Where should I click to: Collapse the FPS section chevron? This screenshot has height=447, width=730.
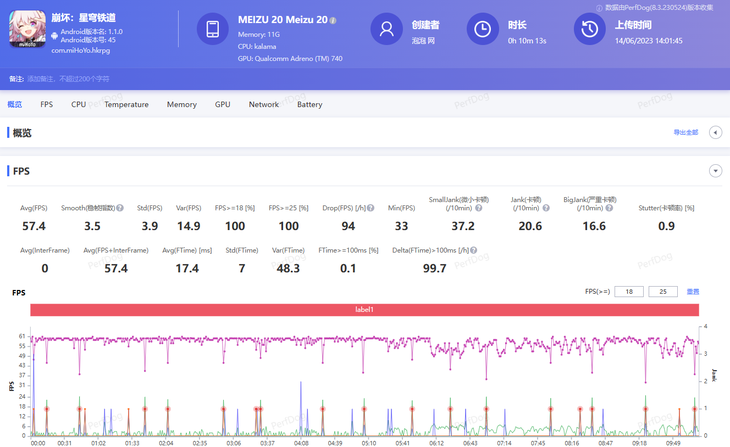716,171
